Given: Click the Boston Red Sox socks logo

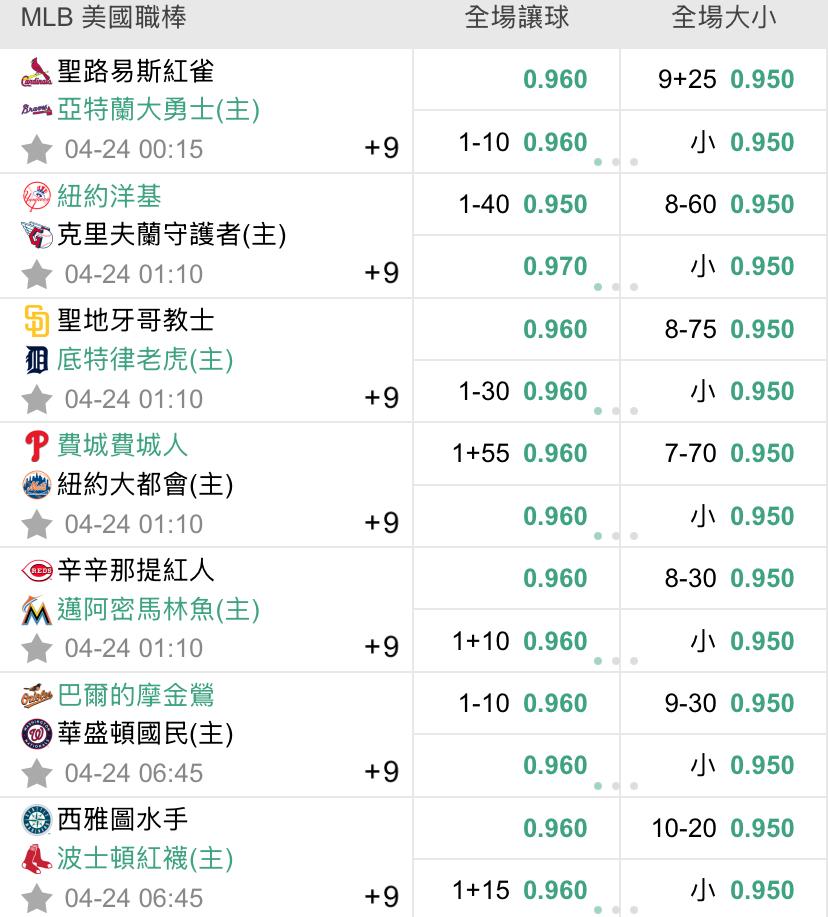Looking at the screenshot, I should pyautogui.click(x=36, y=859).
